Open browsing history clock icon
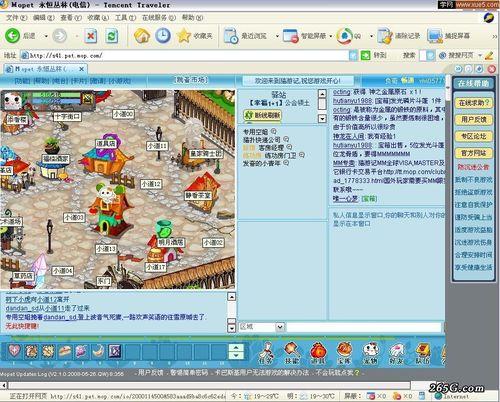Screen dimensions: 500x402 (x=163, y=36)
